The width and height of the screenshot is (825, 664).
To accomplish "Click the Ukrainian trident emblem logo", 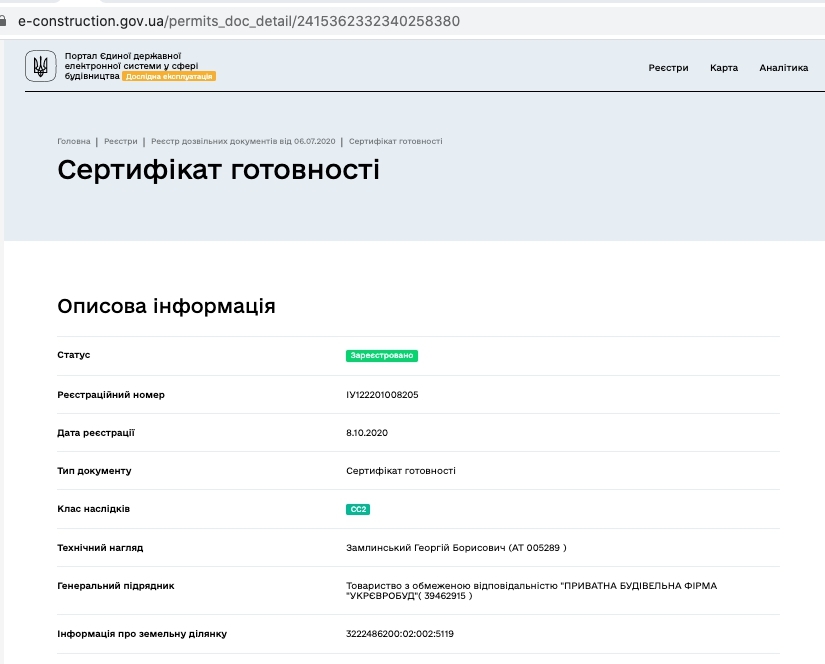I will coord(41,66).
